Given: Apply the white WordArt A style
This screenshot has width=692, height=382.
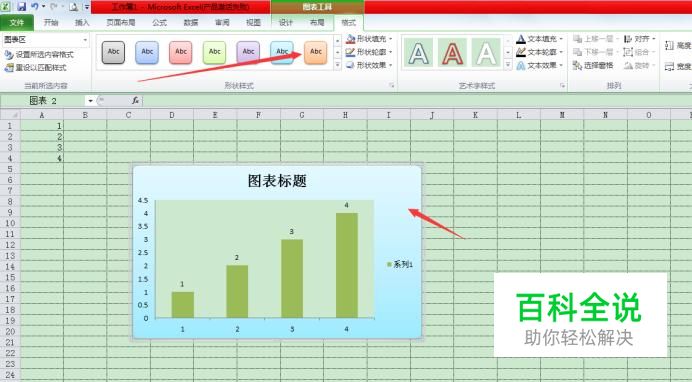Looking at the screenshot, I should [x=486, y=53].
